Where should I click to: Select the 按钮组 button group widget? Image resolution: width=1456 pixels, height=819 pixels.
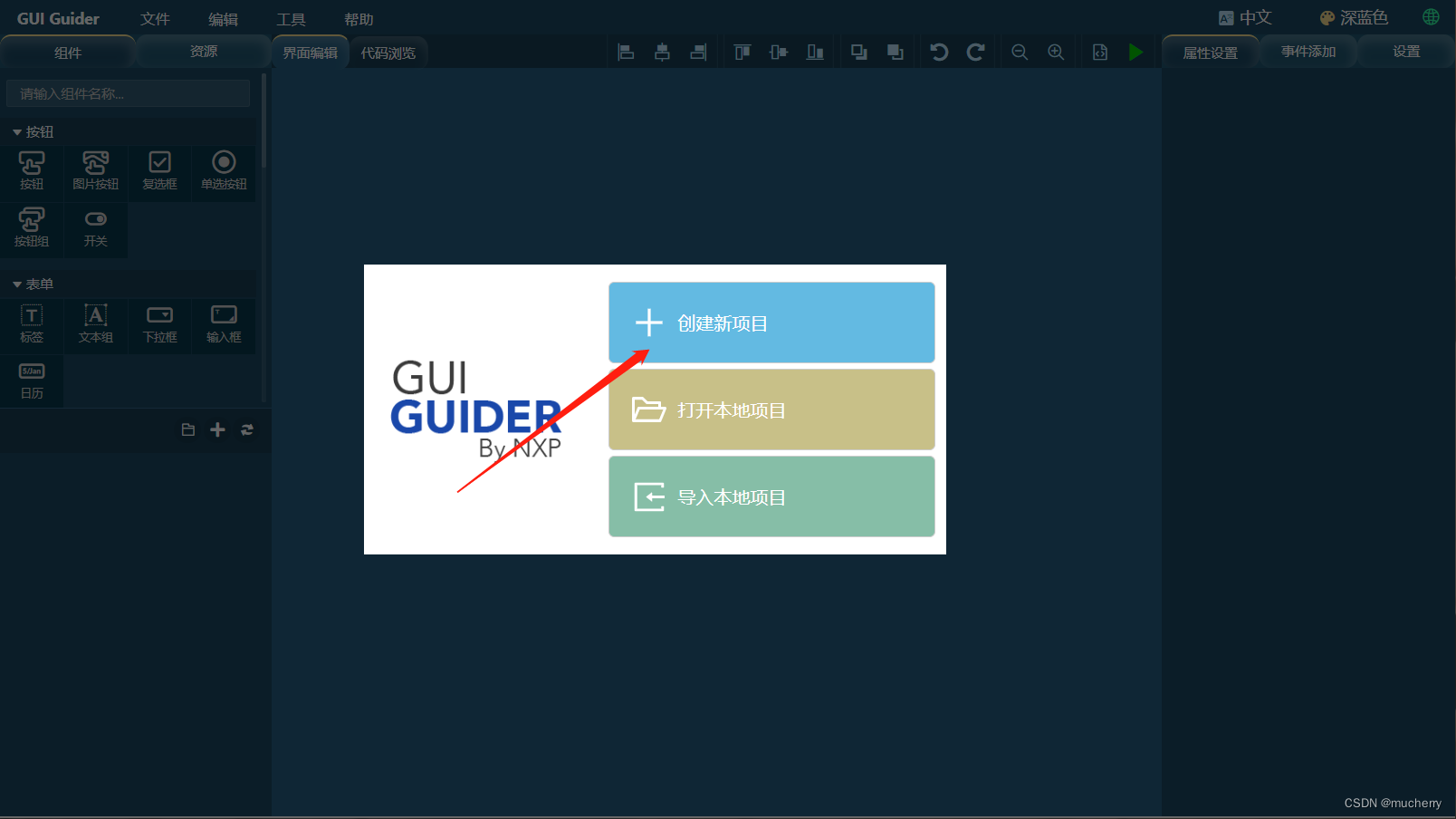(x=32, y=228)
